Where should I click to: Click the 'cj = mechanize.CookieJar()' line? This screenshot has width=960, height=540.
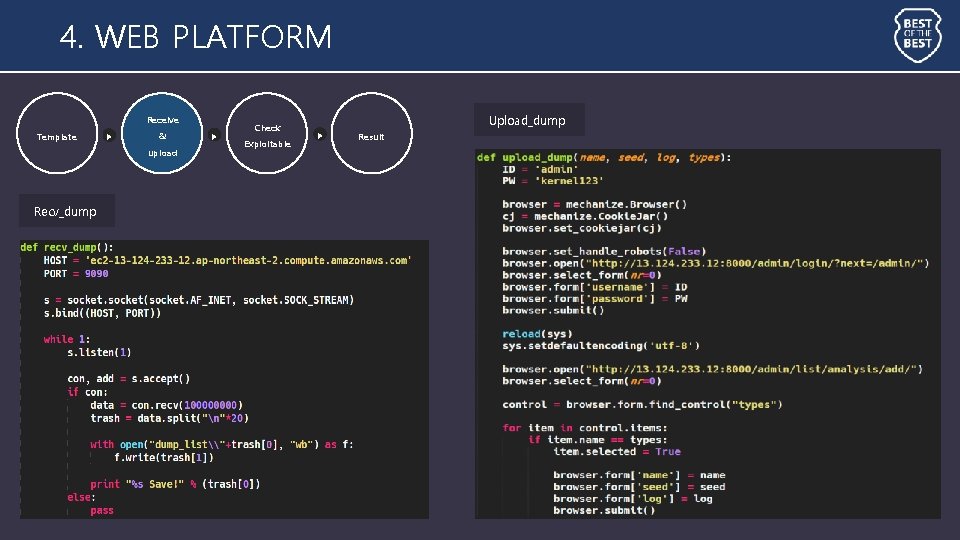pyautogui.click(x=585, y=216)
